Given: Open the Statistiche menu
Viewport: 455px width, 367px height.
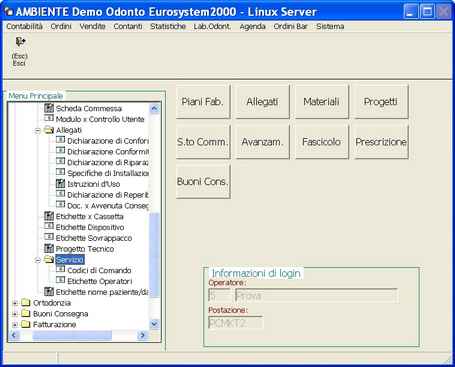Looking at the screenshot, I should 168,26.
